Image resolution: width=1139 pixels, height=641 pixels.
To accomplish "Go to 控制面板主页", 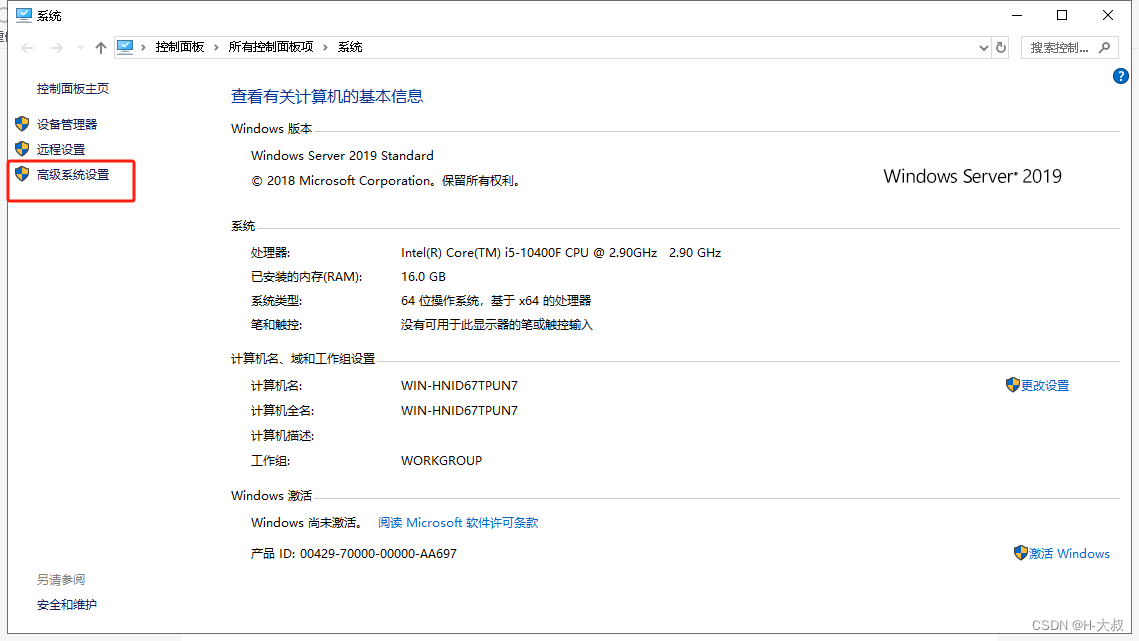I will click(73, 89).
